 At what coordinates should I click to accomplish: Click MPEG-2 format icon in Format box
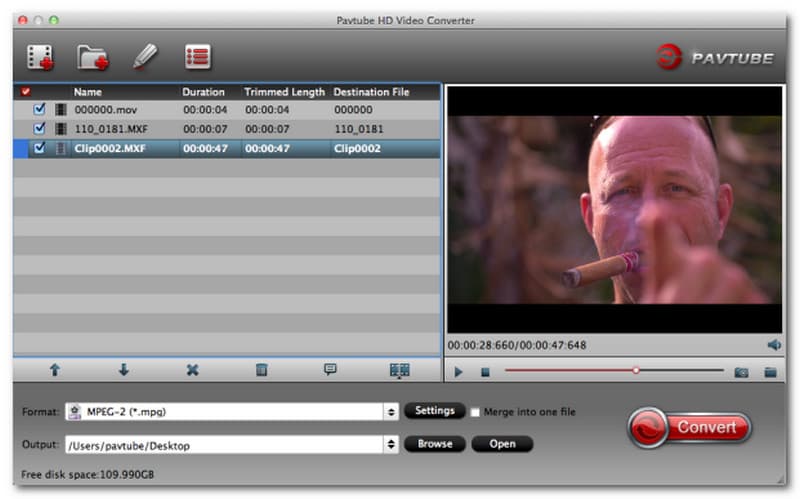[x=75, y=412]
